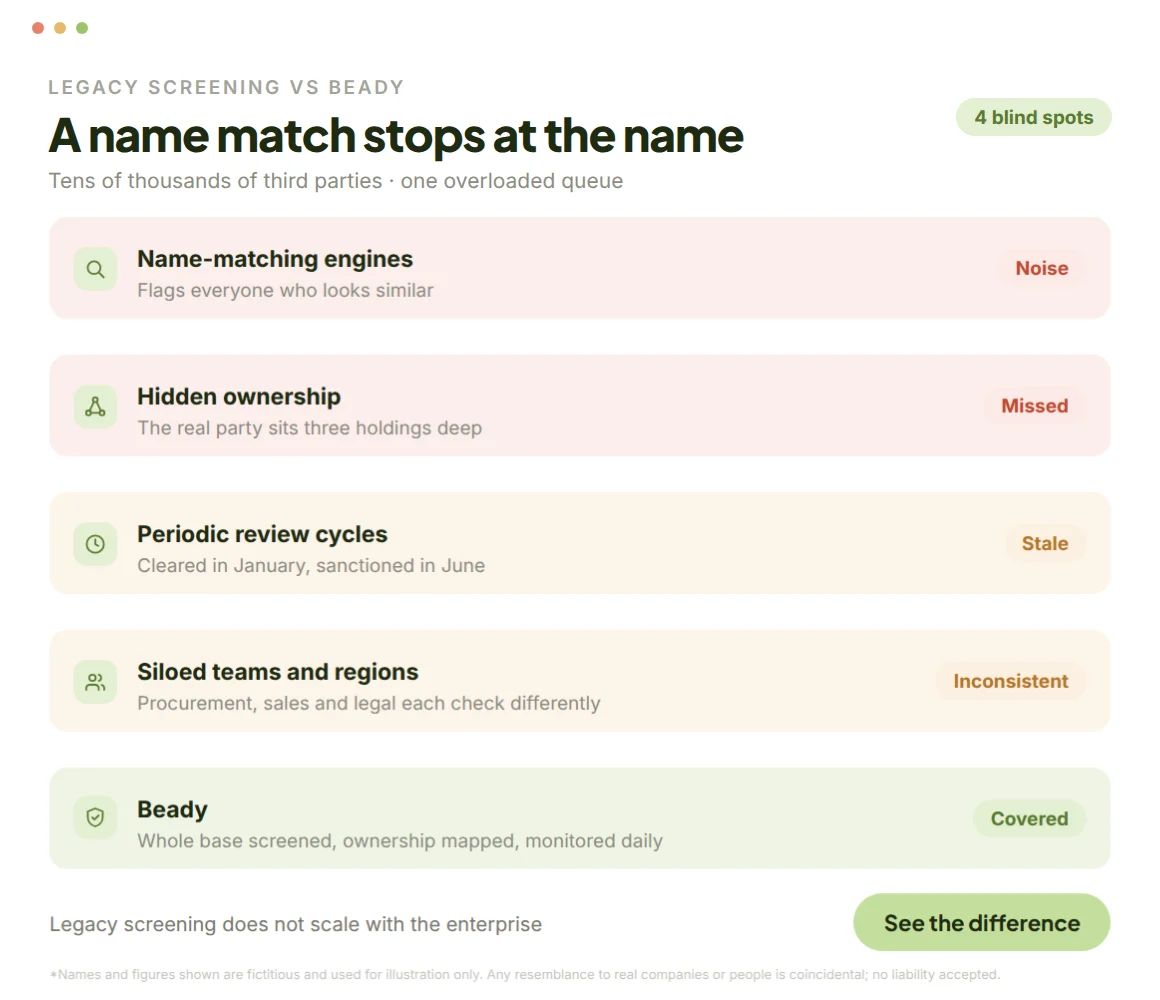Viewport: 1160px width, 1000px height.
Task: Click the red window close dot
Action: point(38,28)
